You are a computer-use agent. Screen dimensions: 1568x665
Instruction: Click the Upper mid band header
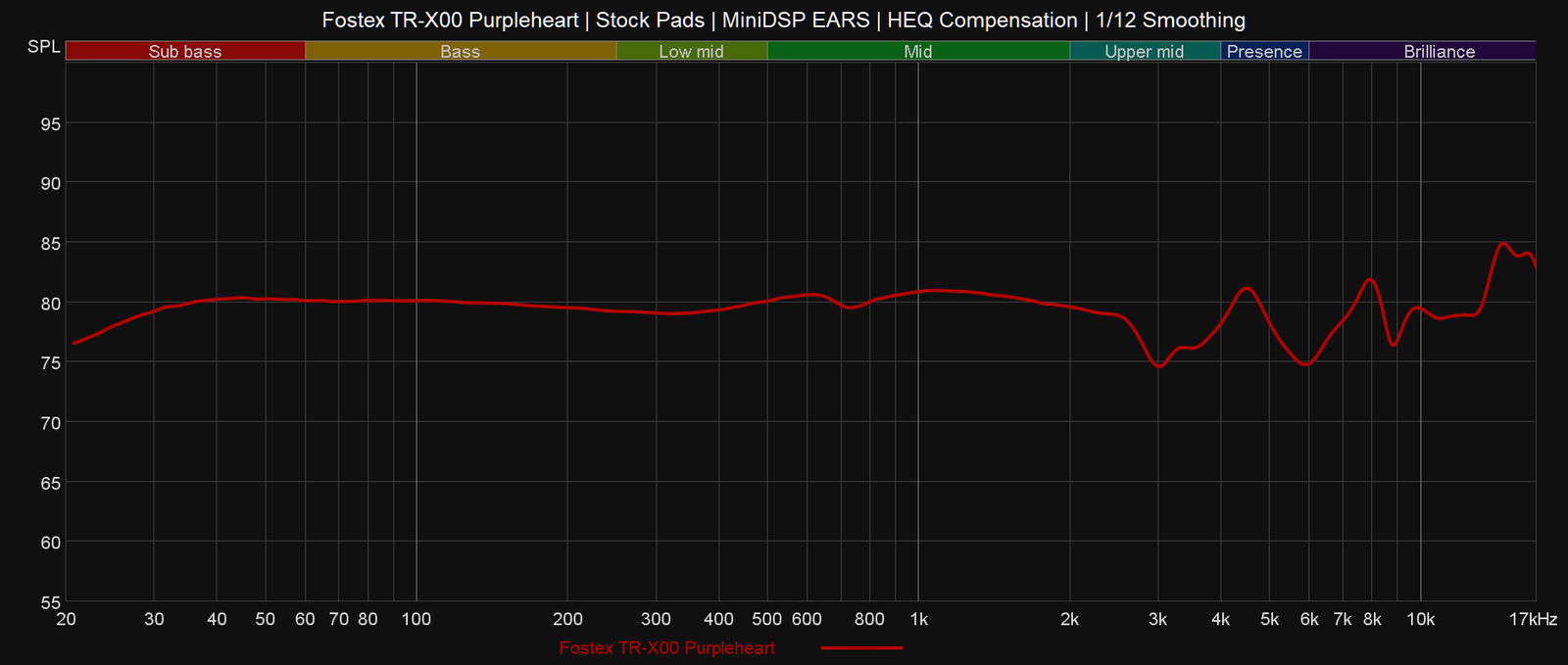pos(1144,52)
